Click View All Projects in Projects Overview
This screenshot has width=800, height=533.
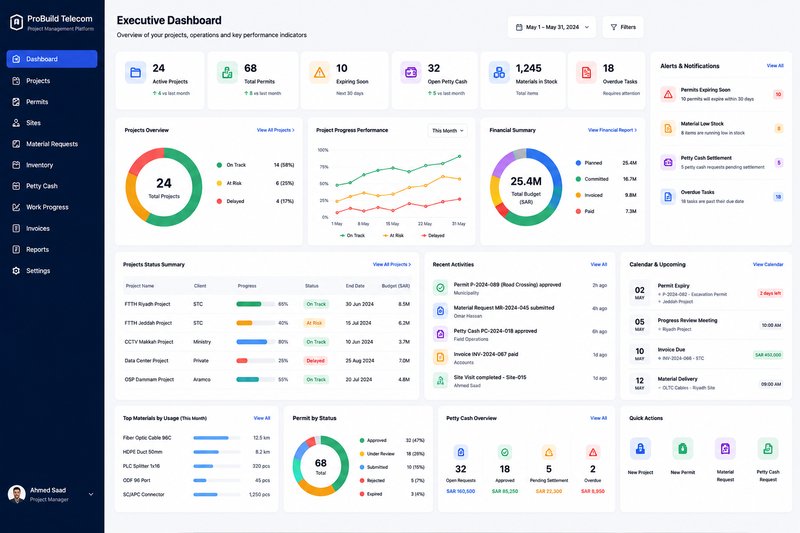click(276, 131)
